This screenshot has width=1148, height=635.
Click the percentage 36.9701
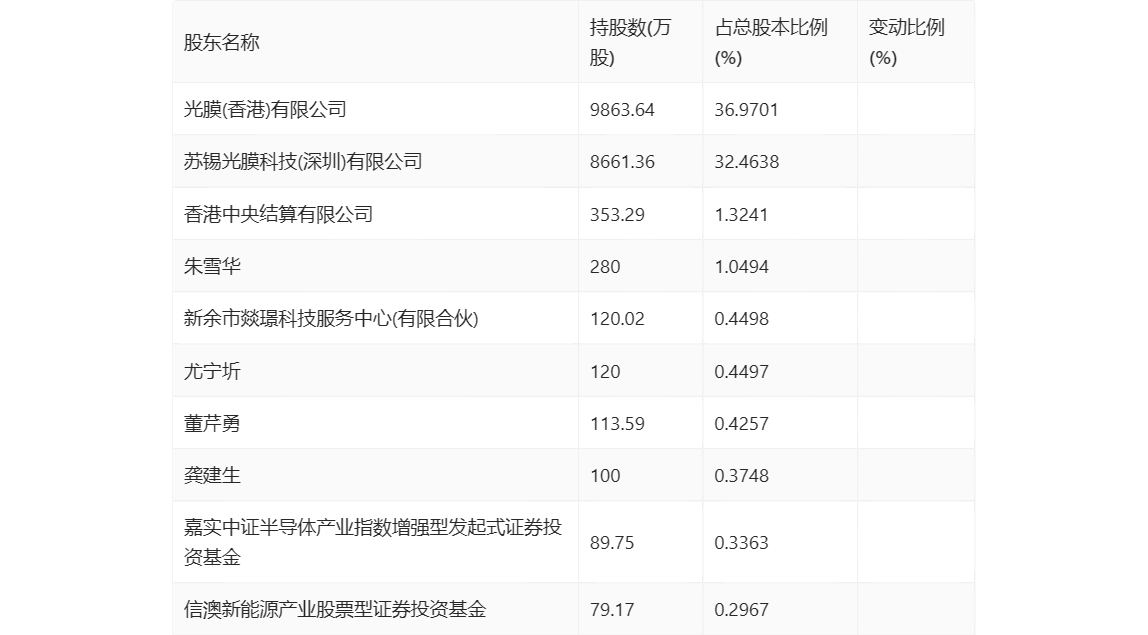747,110
